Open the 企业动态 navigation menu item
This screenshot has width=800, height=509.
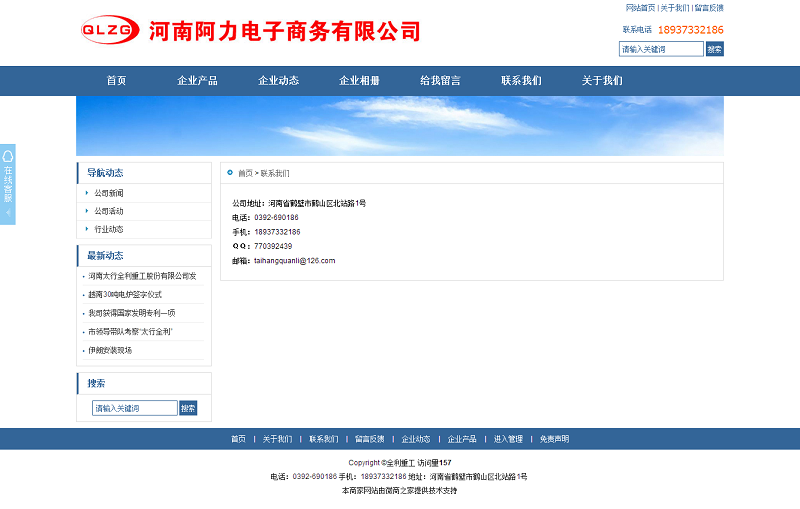[x=278, y=81]
